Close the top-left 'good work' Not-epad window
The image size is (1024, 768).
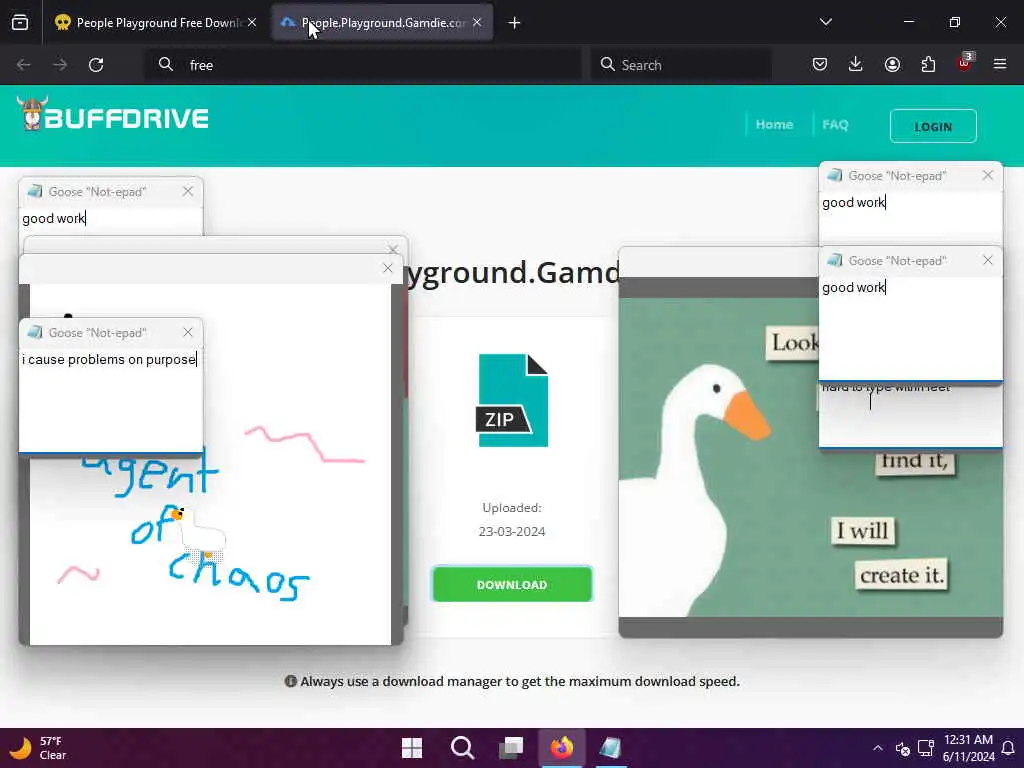188,191
